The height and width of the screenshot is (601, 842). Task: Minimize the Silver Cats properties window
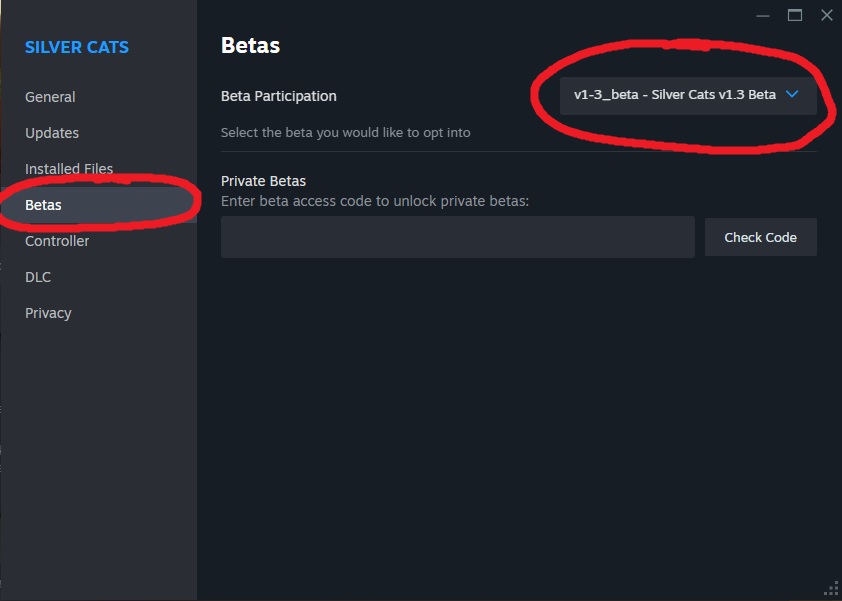pyautogui.click(x=763, y=15)
